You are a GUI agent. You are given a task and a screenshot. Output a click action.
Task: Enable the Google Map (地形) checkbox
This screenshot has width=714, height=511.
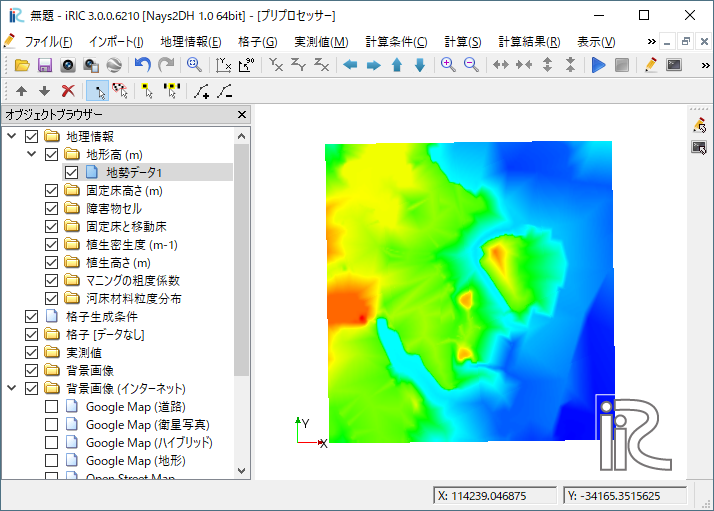pos(51,460)
